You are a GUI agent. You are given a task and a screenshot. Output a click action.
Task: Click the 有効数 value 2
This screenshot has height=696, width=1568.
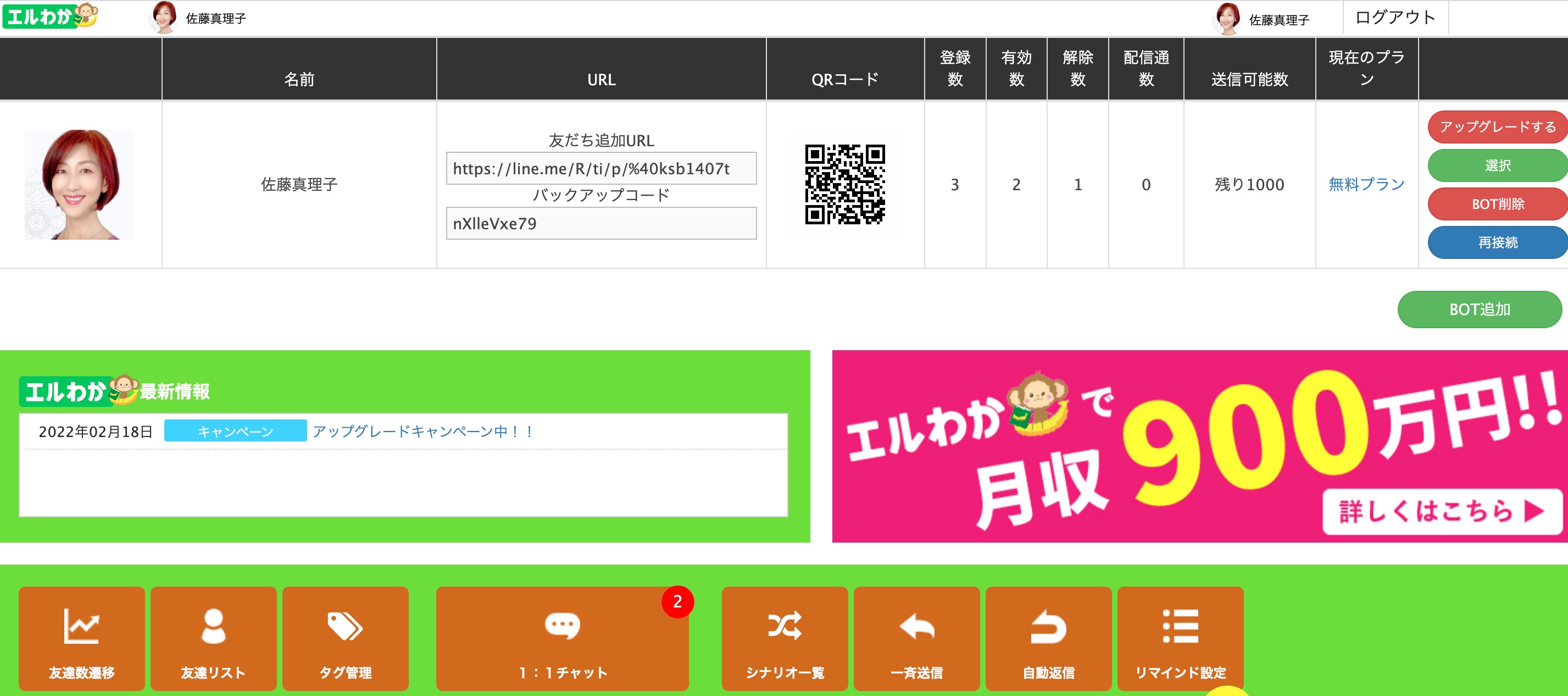(1016, 185)
